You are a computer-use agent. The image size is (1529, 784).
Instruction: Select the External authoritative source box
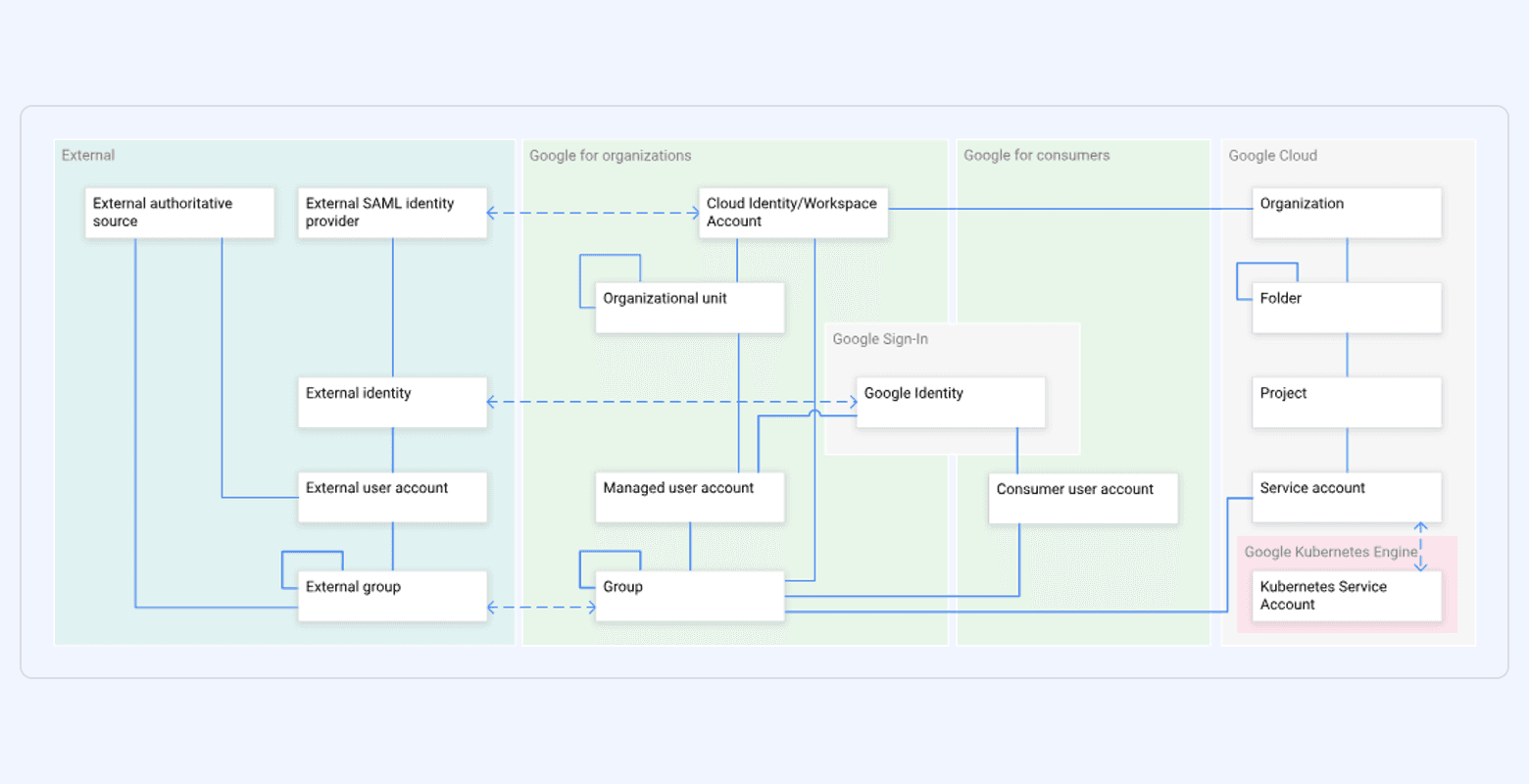[x=179, y=213]
